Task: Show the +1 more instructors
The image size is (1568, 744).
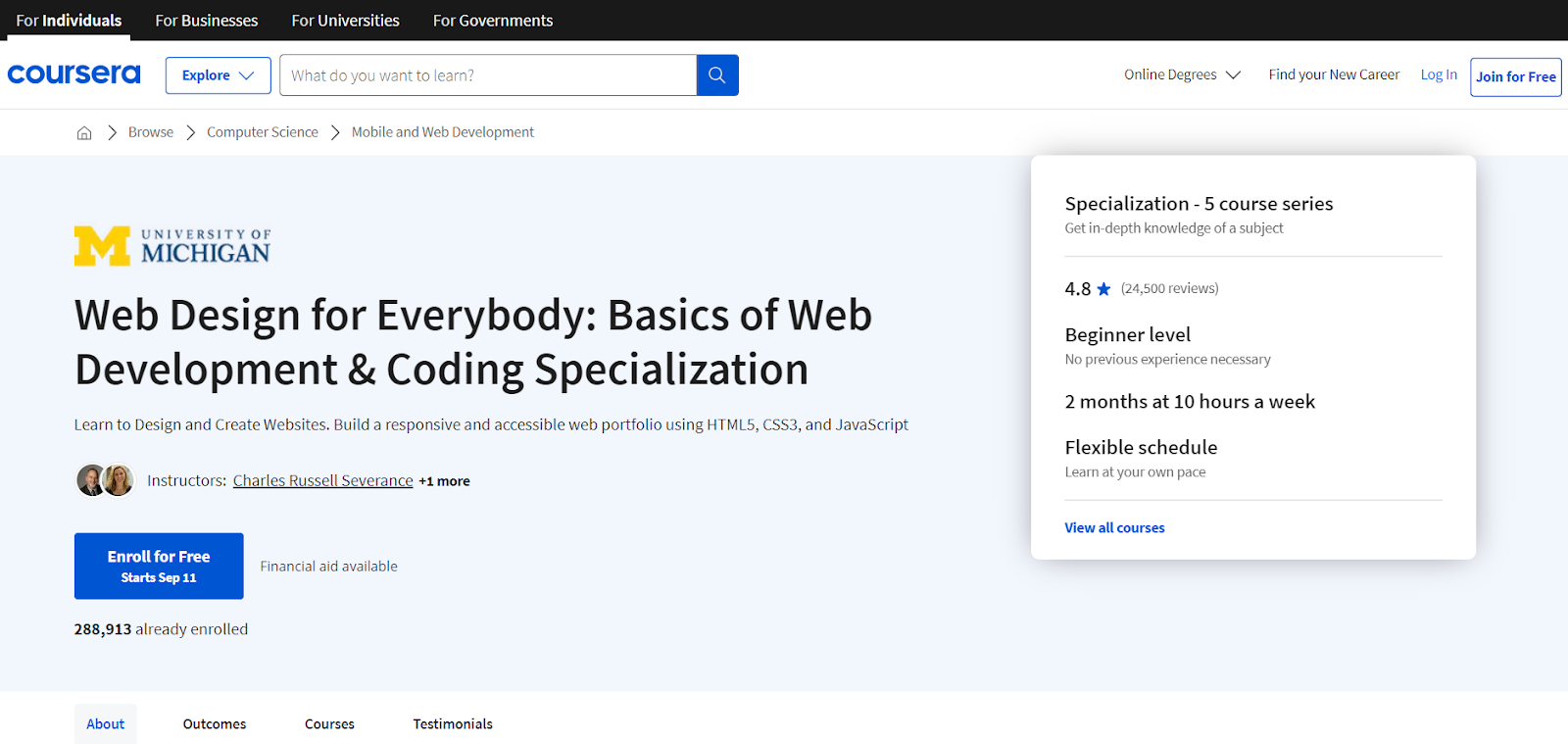Action: click(x=444, y=481)
